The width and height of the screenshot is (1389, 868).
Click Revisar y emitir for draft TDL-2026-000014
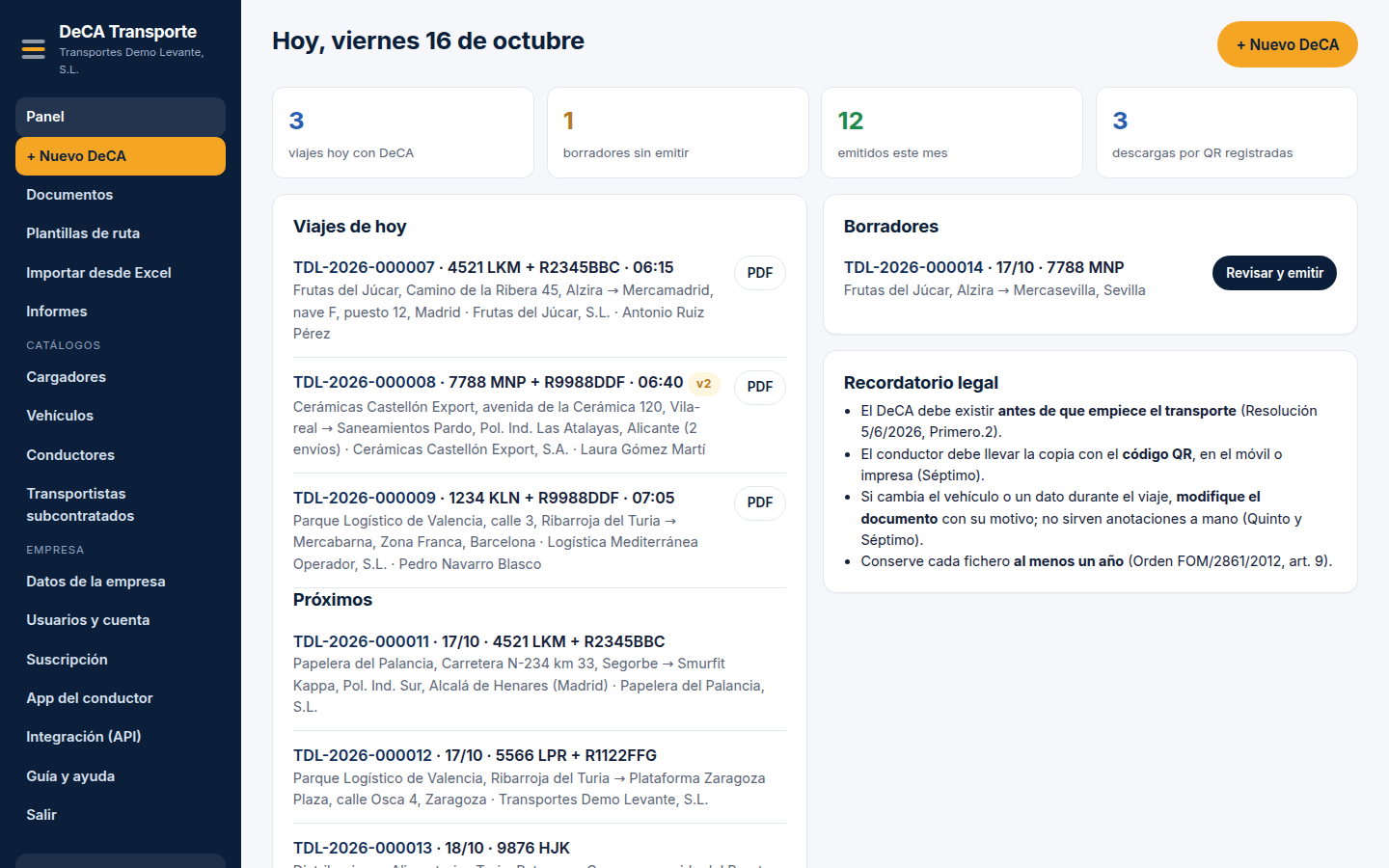(1274, 273)
